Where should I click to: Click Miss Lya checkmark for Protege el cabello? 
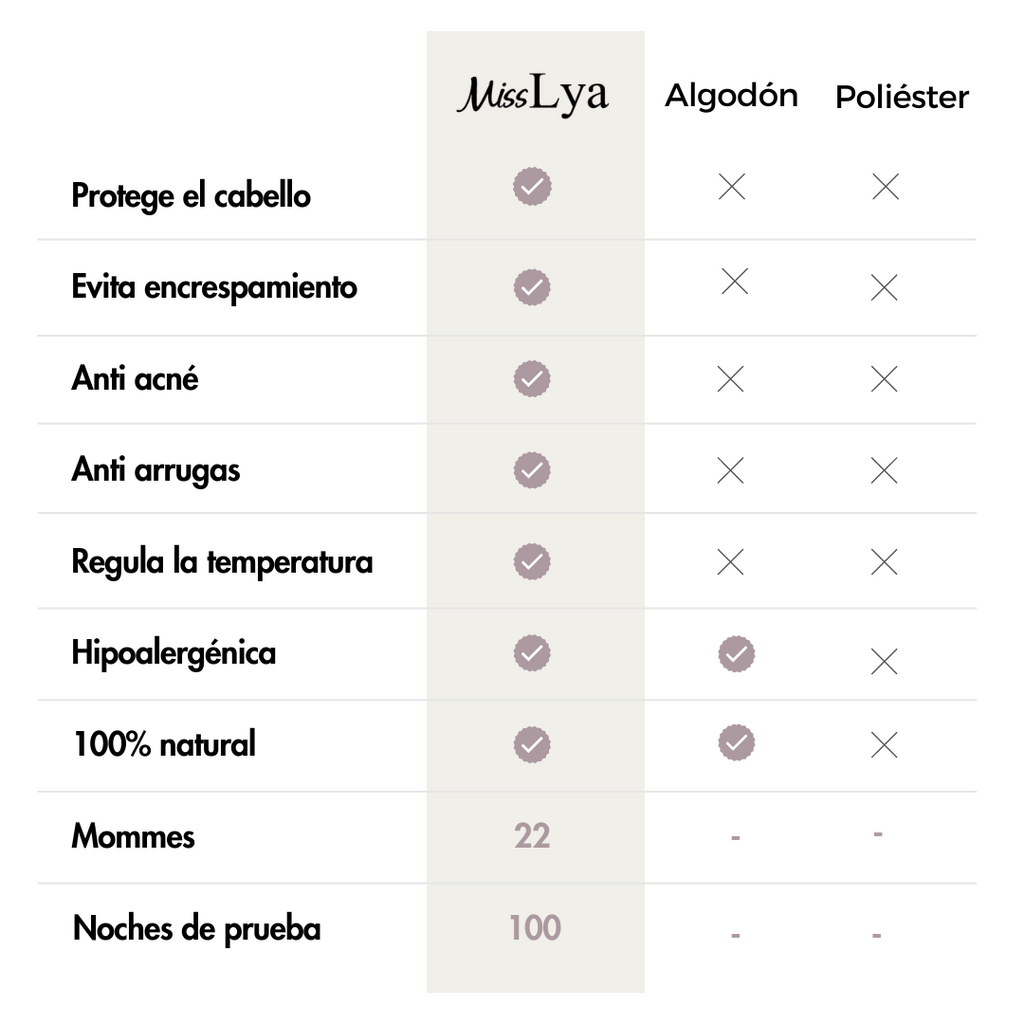(532, 187)
